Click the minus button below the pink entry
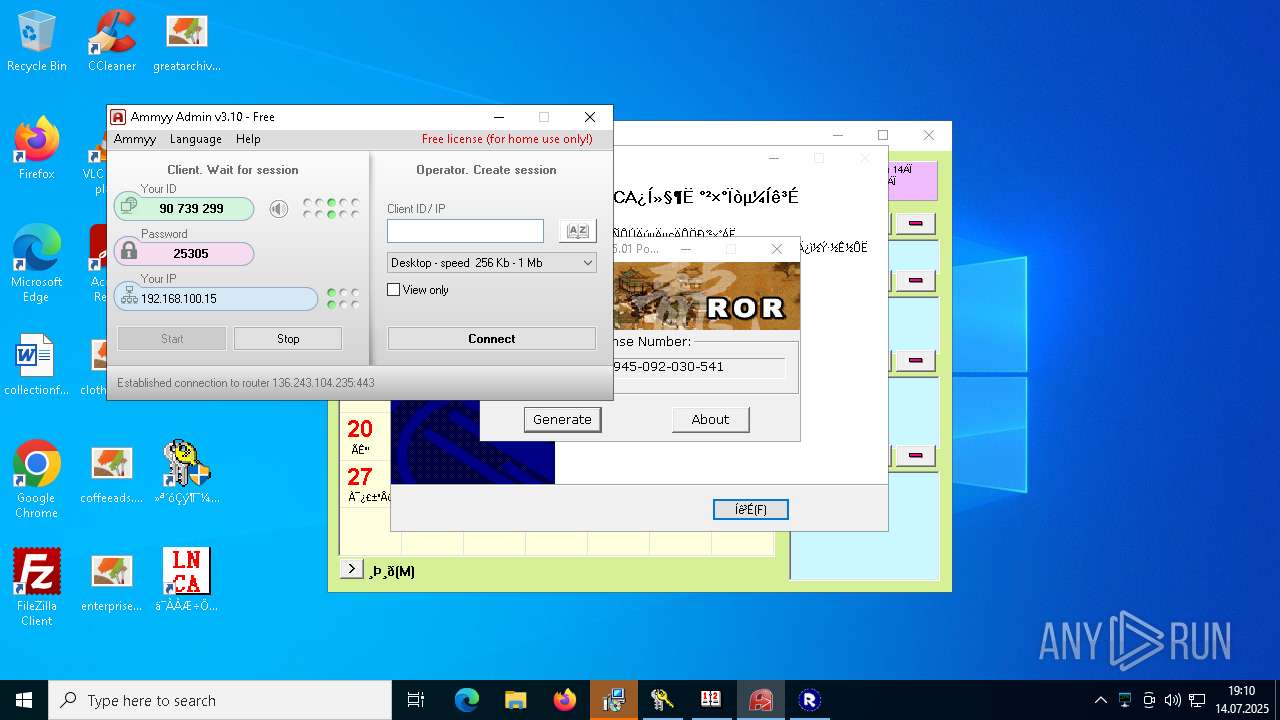The height and width of the screenshot is (720, 1280). pyautogui.click(x=915, y=222)
